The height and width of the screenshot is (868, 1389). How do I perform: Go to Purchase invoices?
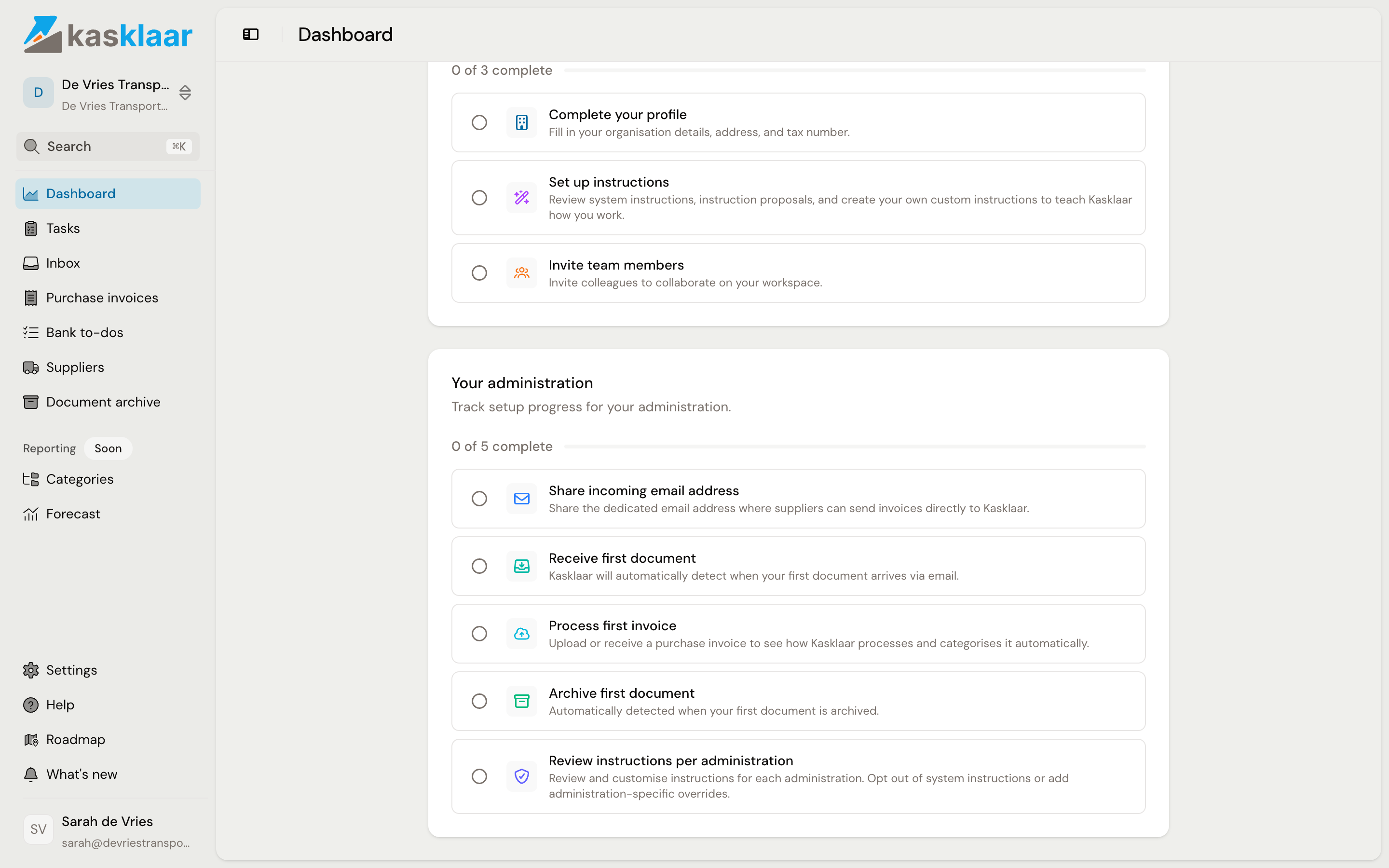click(x=108, y=298)
